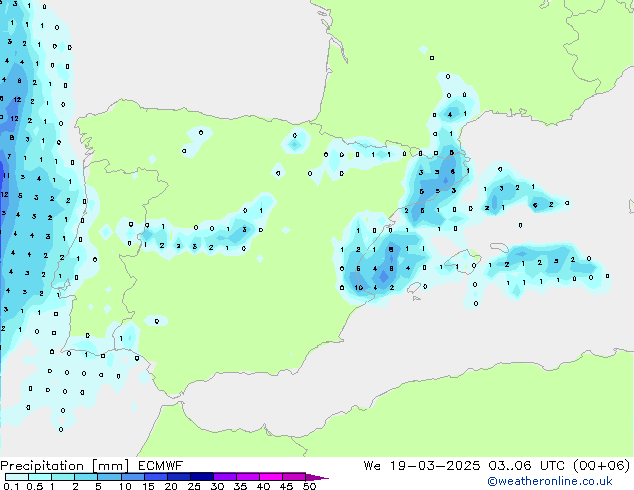
Task: Click the 2–5 mm legend color box
Action: [86, 477]
